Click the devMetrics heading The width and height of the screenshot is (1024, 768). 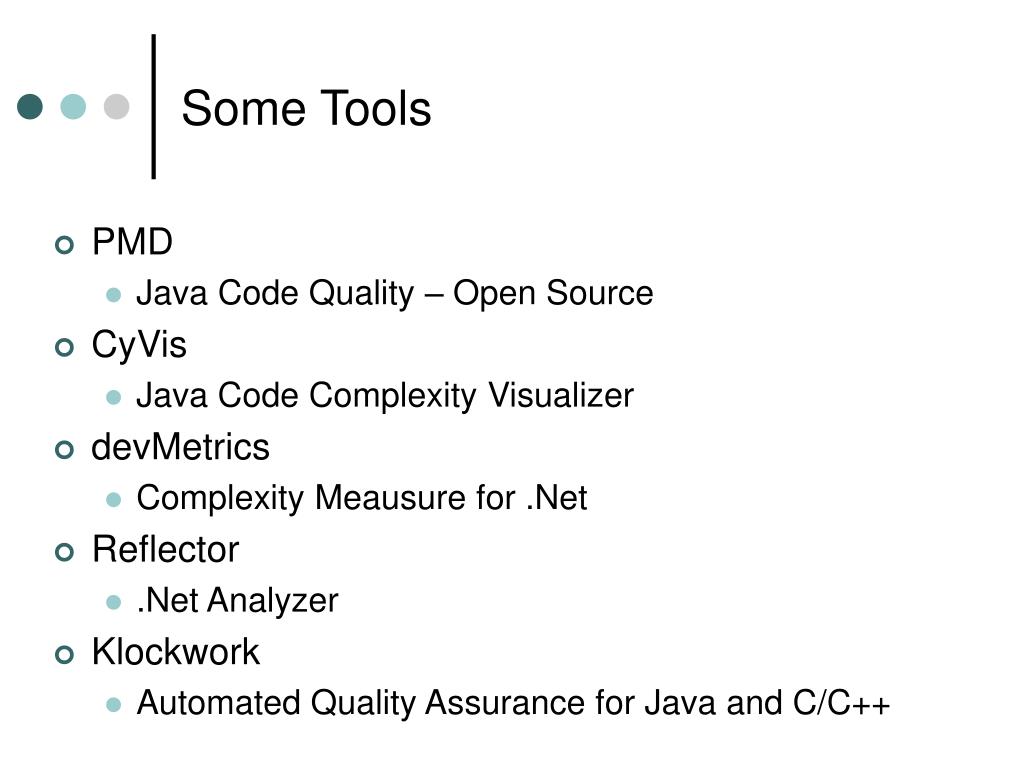(x=180, y=447)
